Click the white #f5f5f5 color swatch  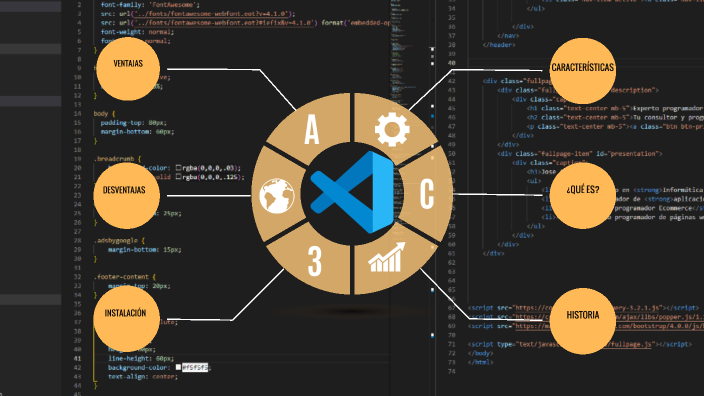click(178, 367)
